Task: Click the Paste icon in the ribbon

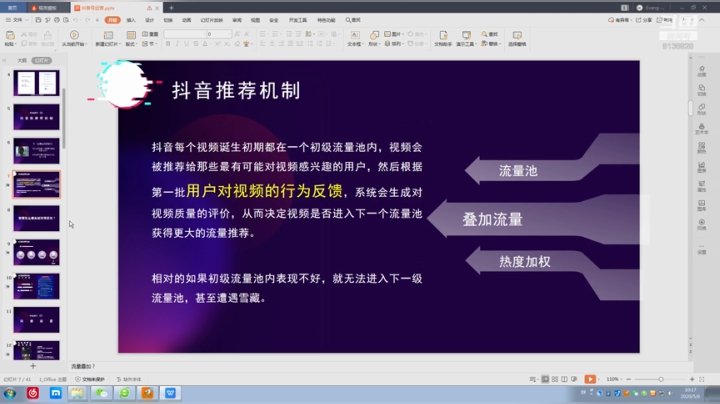Action: click(x=10, y=35)
